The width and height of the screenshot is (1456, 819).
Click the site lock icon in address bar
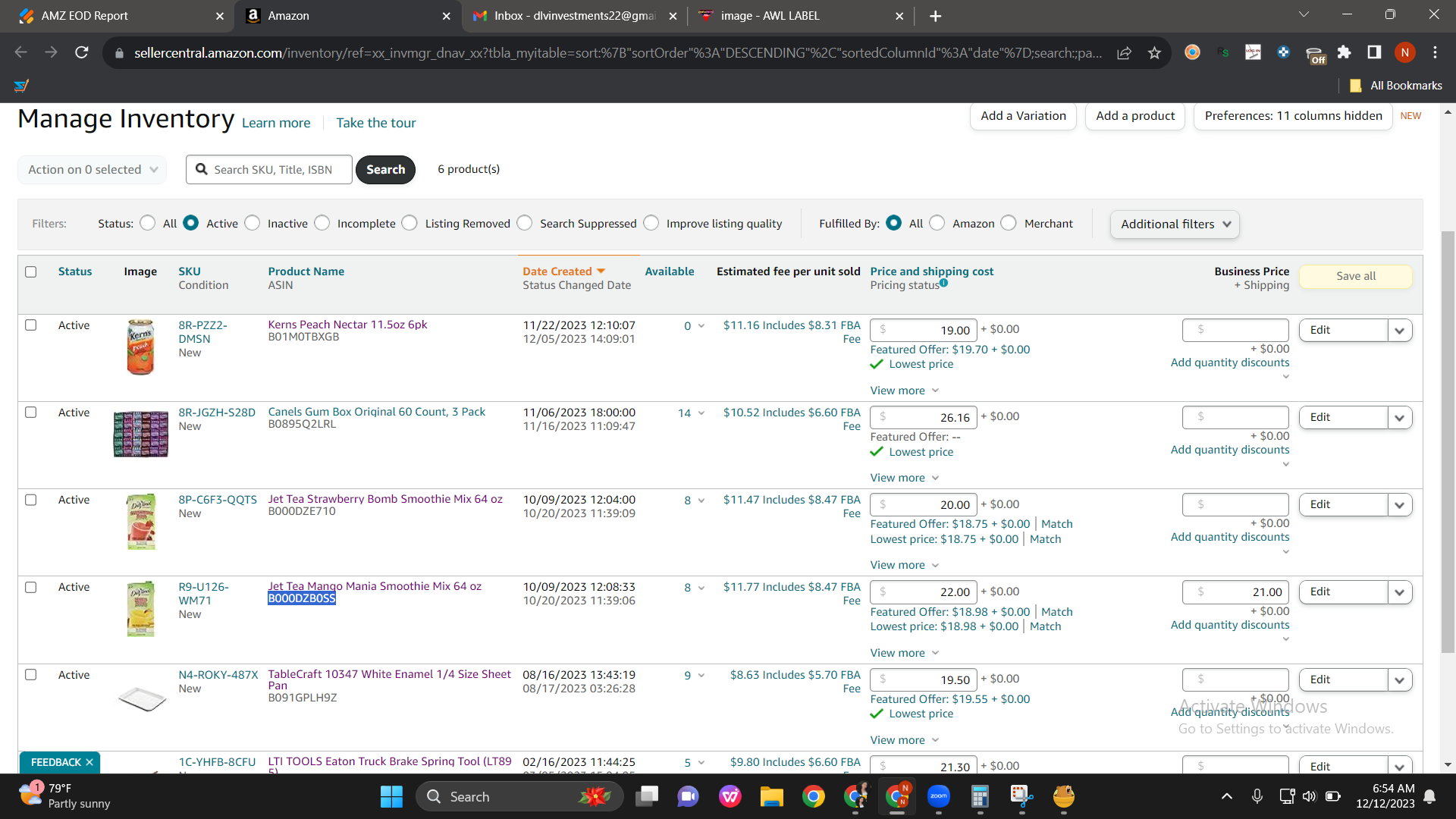pos(119,53)
